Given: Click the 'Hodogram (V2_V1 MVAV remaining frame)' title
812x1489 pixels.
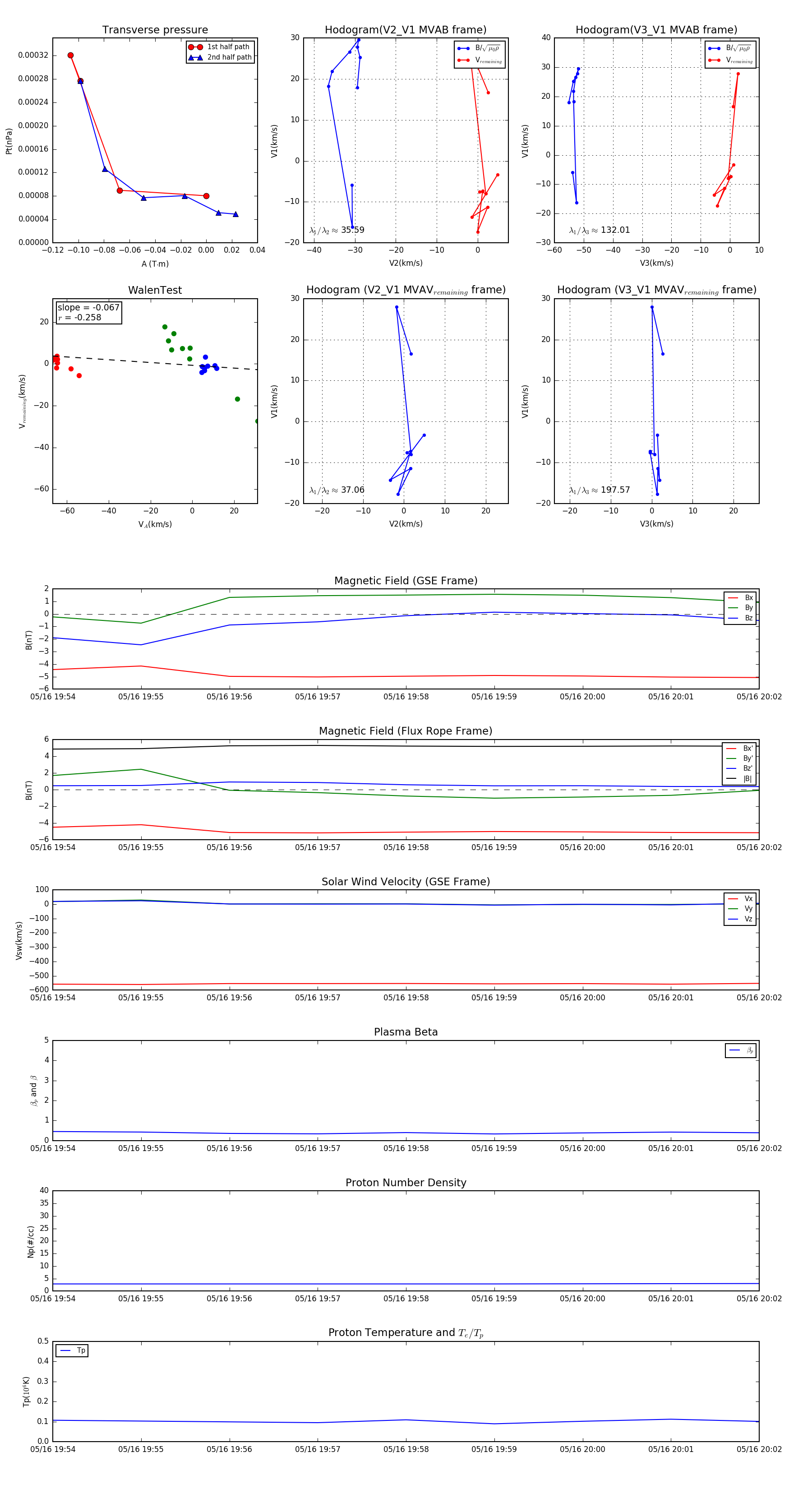Looking at the screenshot, I should click(406, 290).
